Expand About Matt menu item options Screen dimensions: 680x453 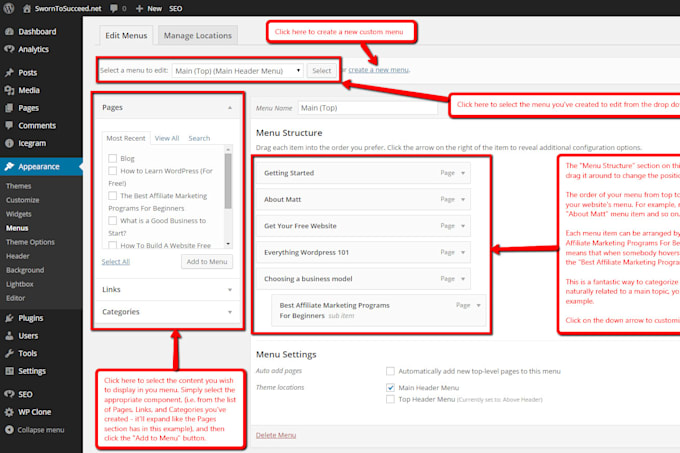pyautogui.click(x=463, y=199)
